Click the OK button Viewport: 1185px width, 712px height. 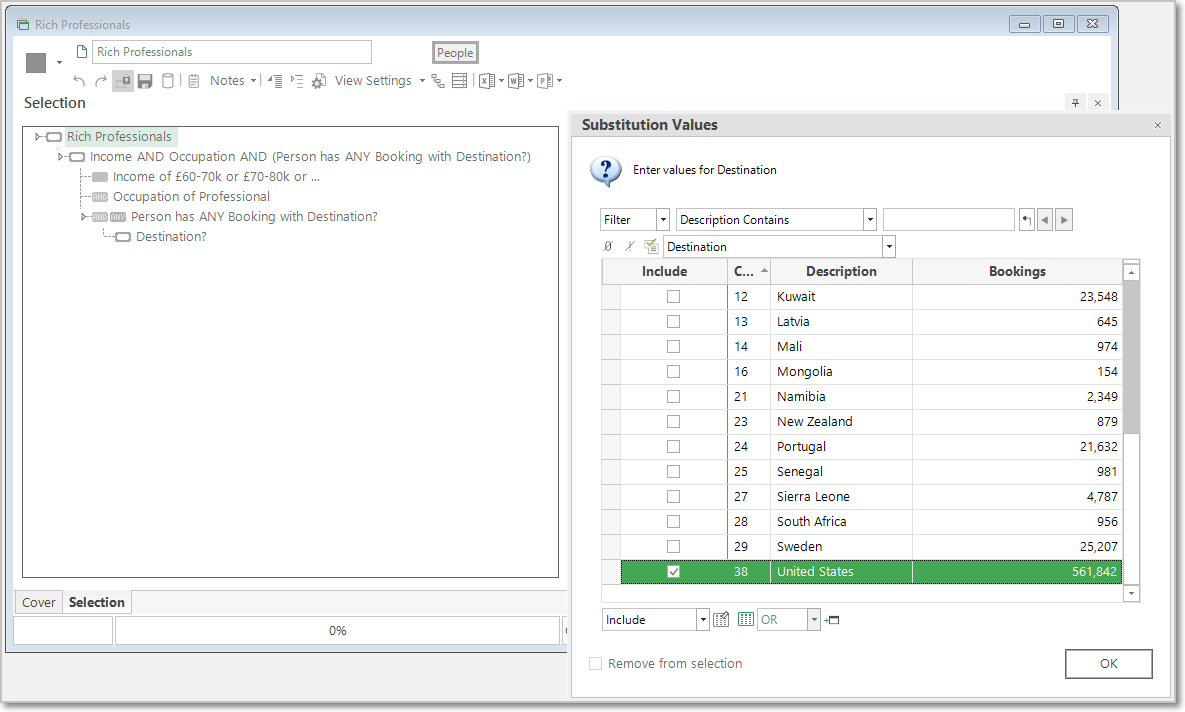(1109, 664)
